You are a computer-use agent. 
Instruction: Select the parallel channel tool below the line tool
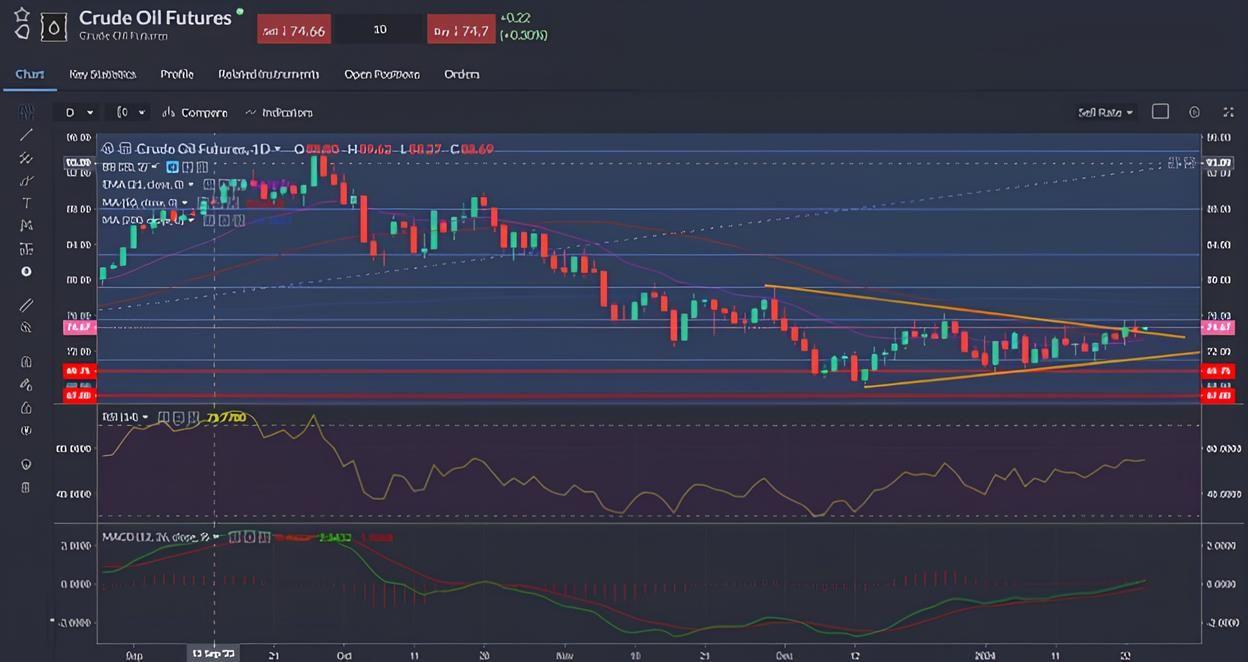click(x=26, y=158)
